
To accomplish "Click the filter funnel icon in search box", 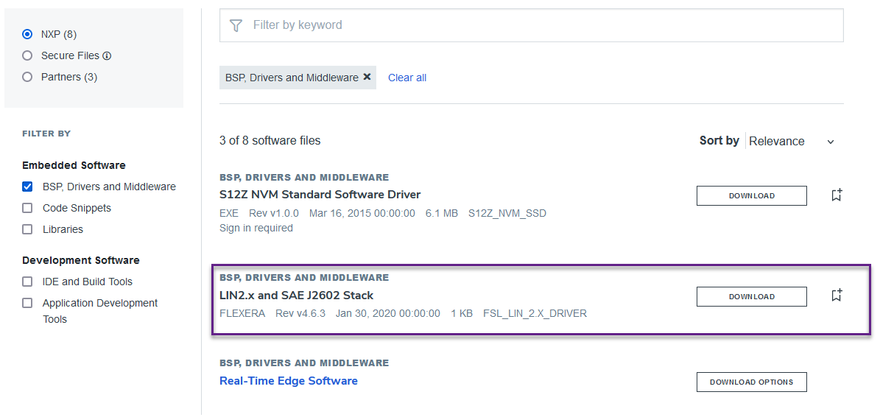I will [x=236, y=25].
